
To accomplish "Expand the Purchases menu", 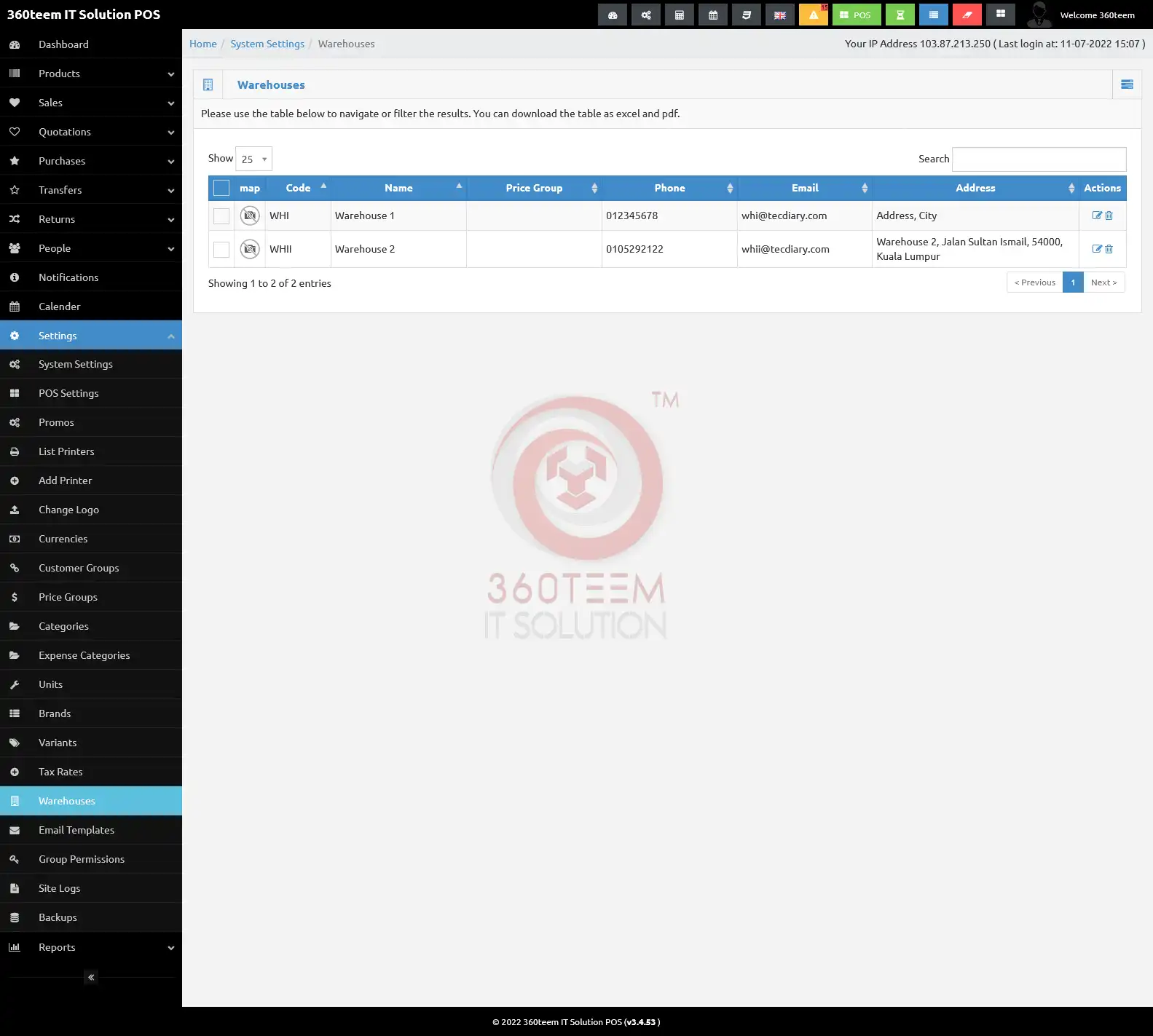I will pos(91,161).
